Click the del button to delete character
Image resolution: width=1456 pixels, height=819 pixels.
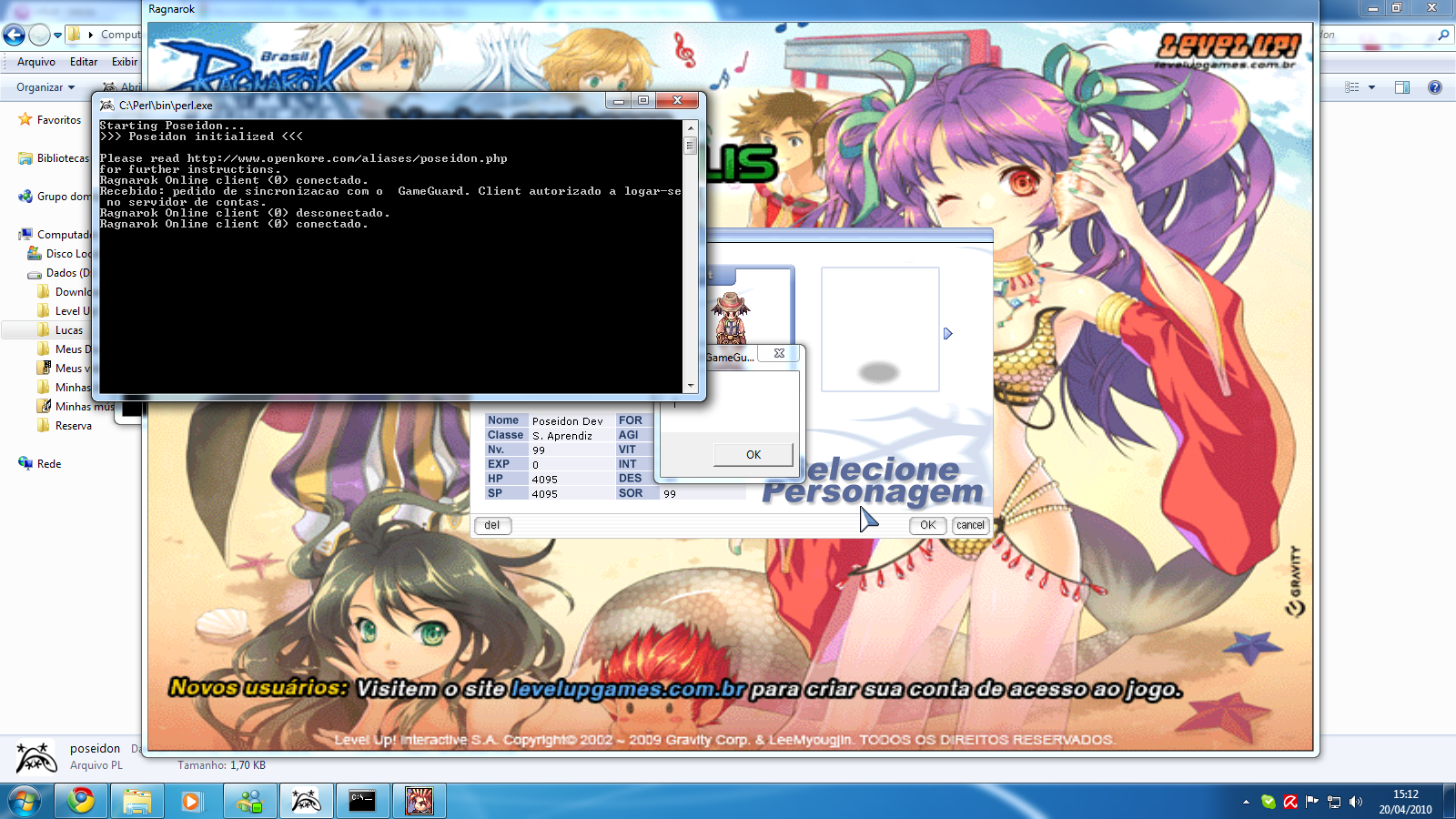(x=492, y=525)
